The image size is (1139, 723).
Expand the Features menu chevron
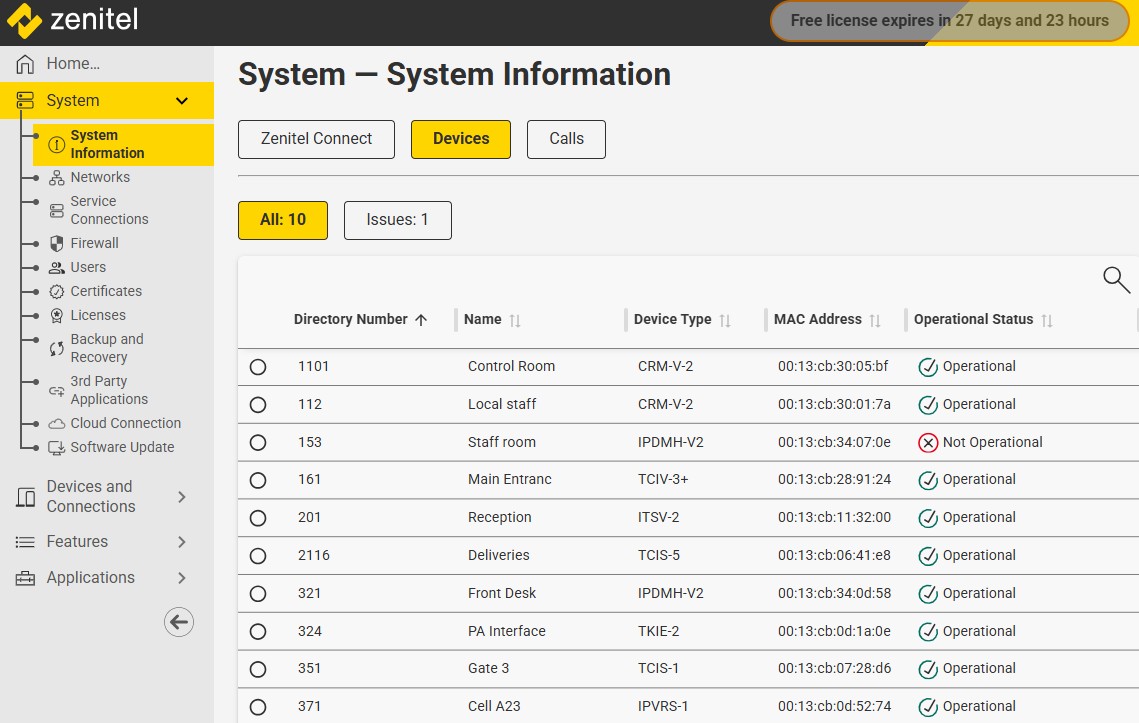pyautogui.click(x=182, y=542)
